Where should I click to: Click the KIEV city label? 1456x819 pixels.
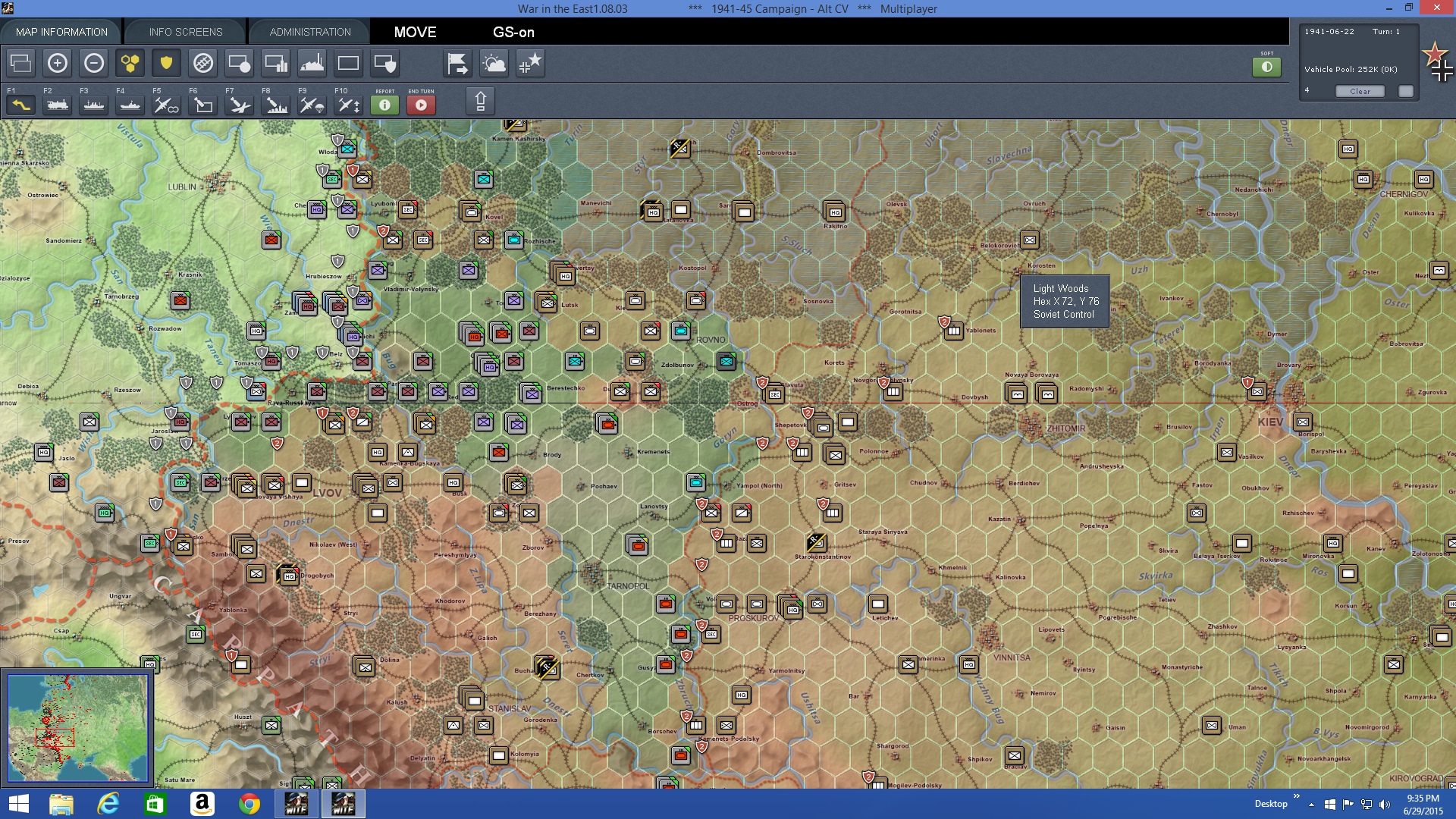[x=1270, y=422]
